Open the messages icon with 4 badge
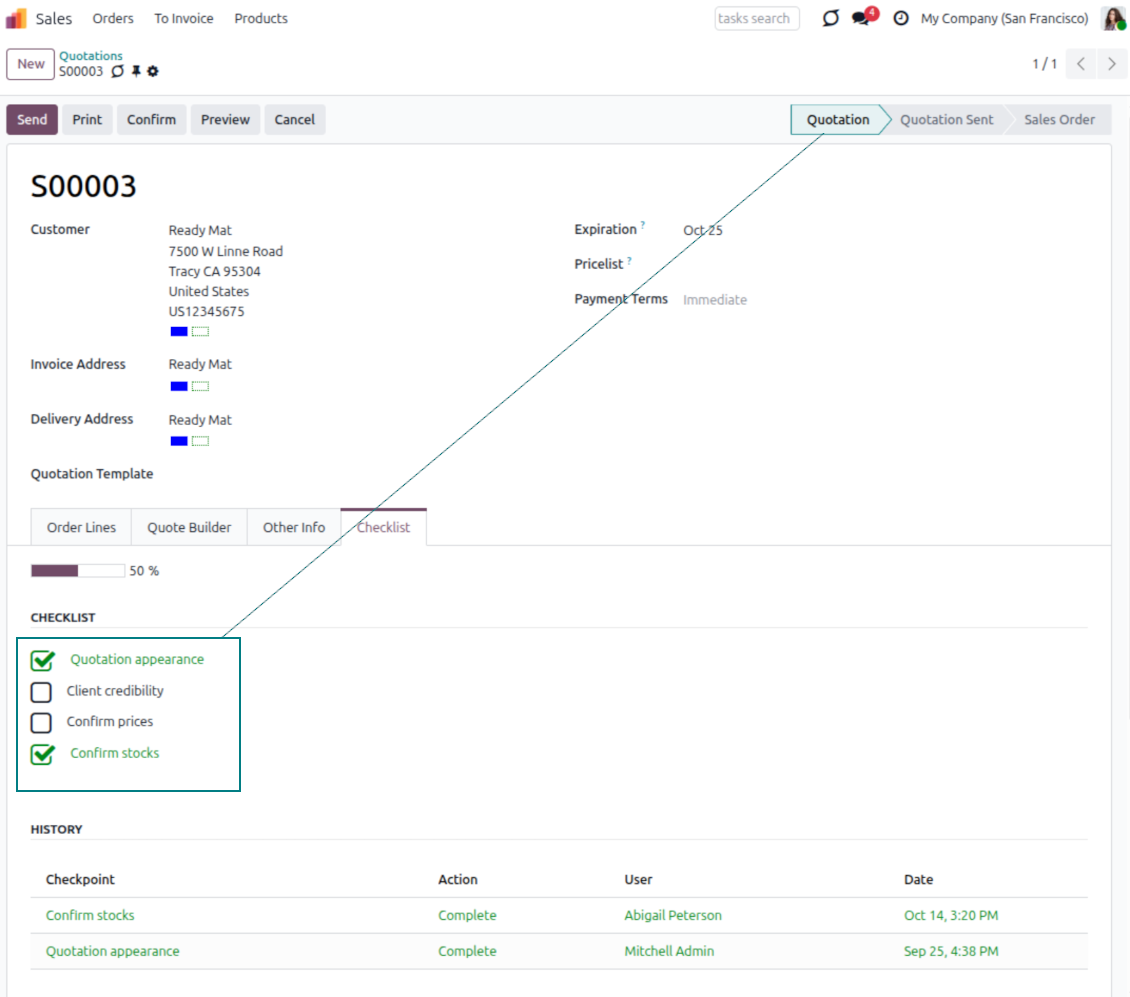The width and height of the screenshot is (1130, 997). [x=861, y=18]
